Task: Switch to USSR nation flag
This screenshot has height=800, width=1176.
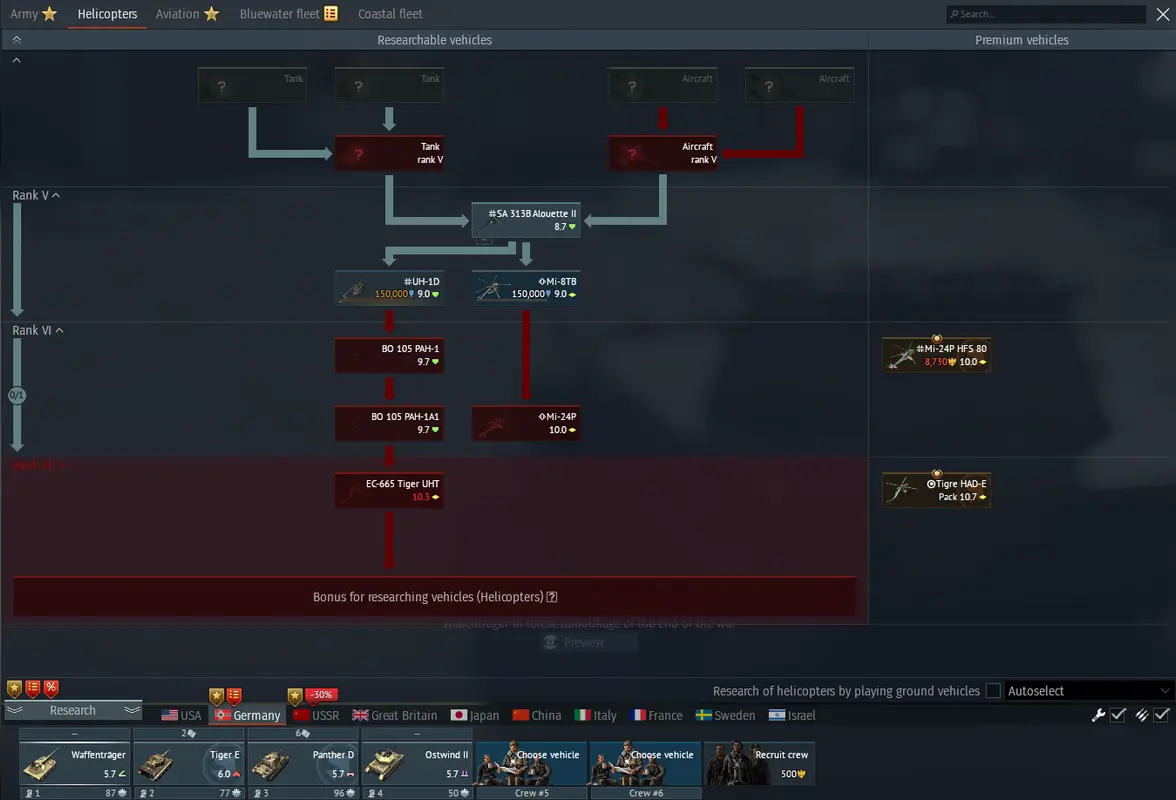Action: click(316, 715)
